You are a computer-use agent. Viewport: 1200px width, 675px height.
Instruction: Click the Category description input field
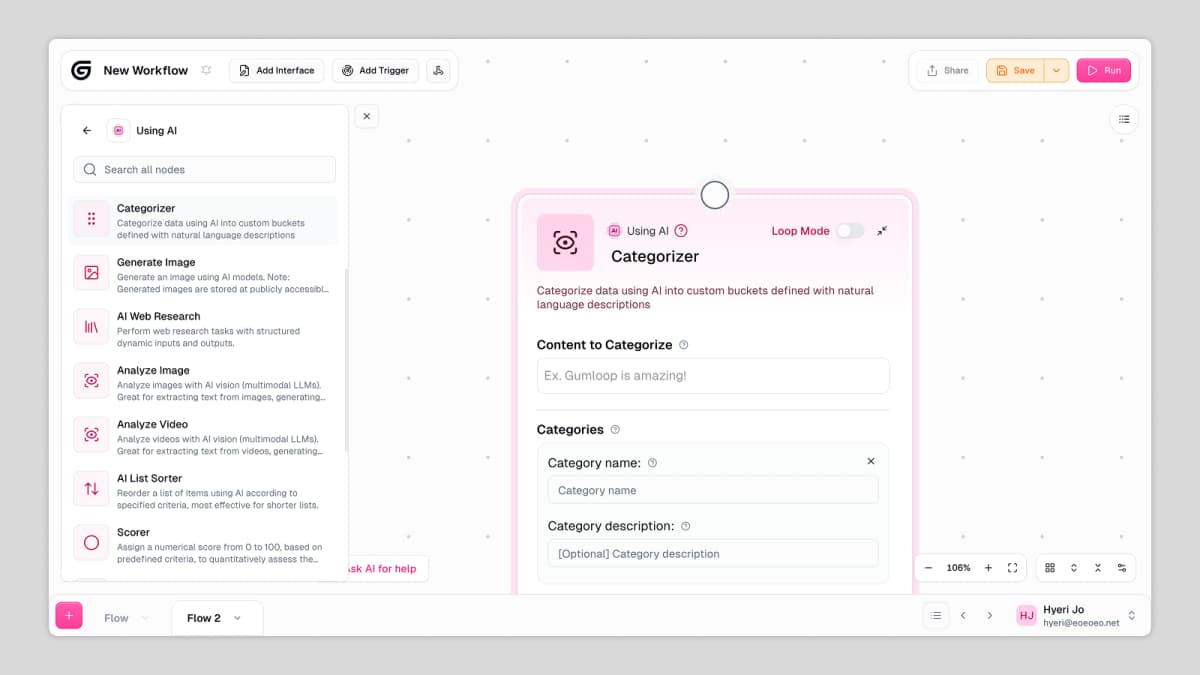pyautogui.click(x=713, y=553)
